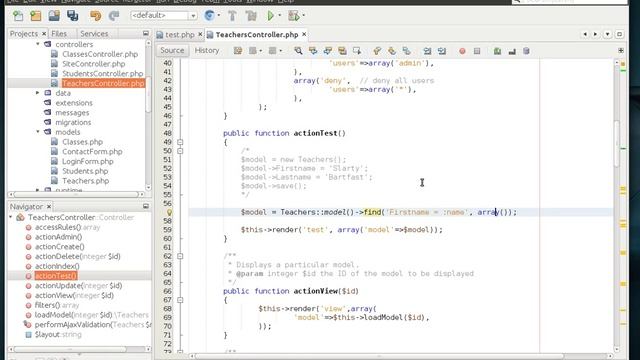
Task: Open dropdown arrow beside browser globe icon
Action: (x=219, y=16)
